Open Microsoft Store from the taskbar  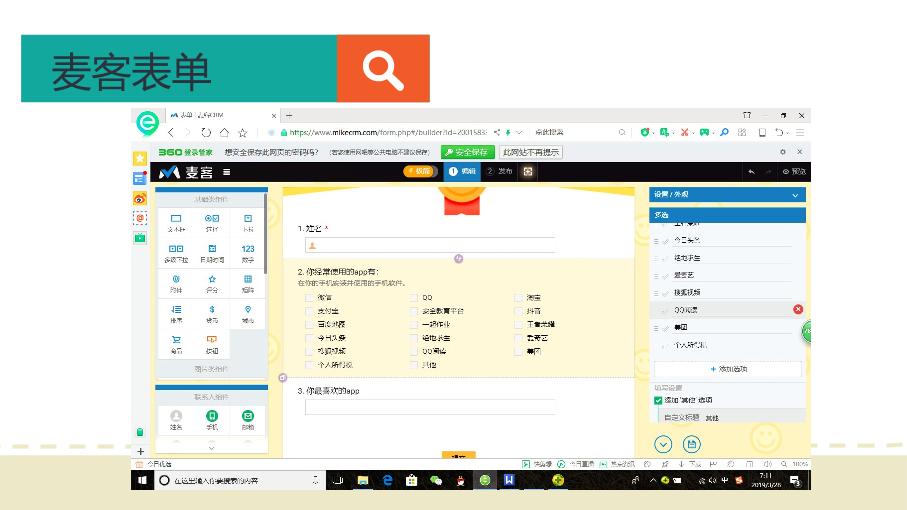click(411, 481)
